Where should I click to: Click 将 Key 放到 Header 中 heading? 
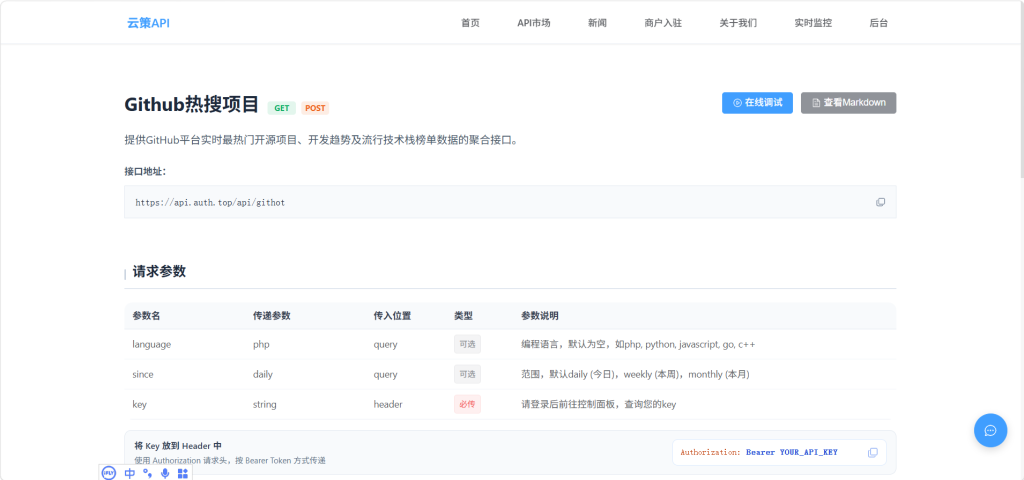178,445
